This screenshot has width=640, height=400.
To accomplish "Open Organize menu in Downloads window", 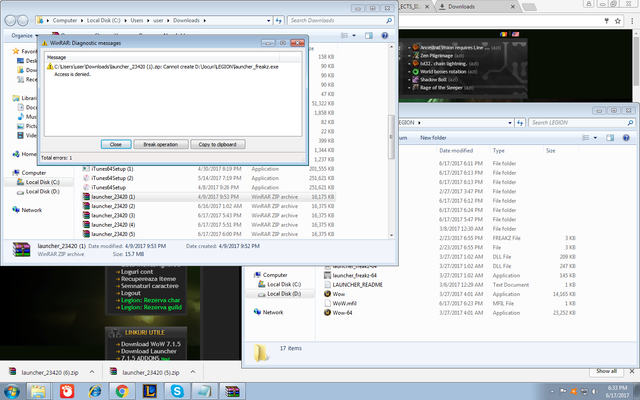I will (x=24, y=36).
